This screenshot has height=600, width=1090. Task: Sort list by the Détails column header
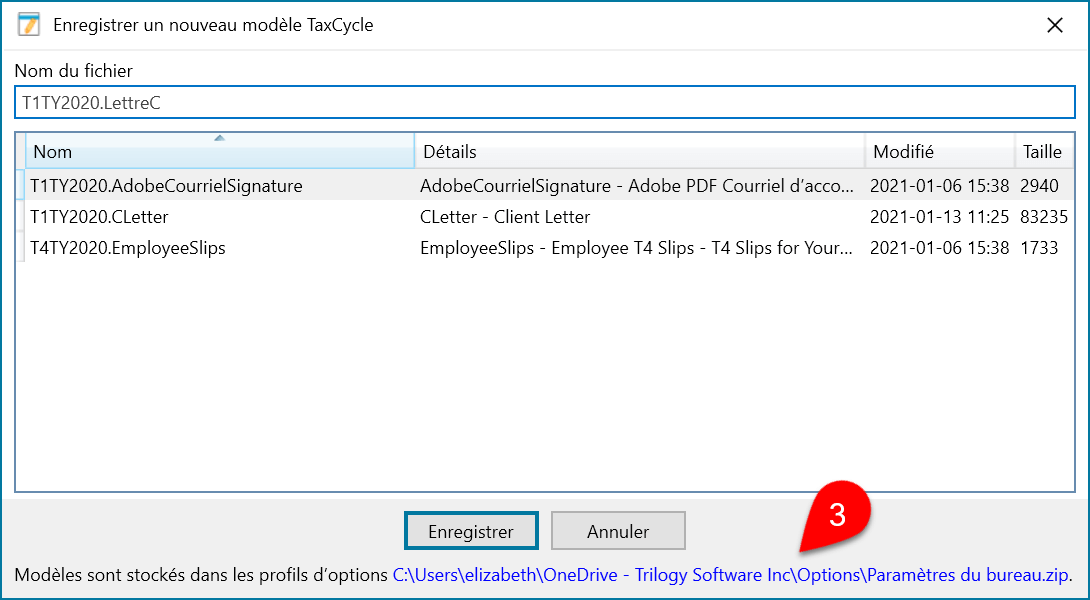click(640, 151)
